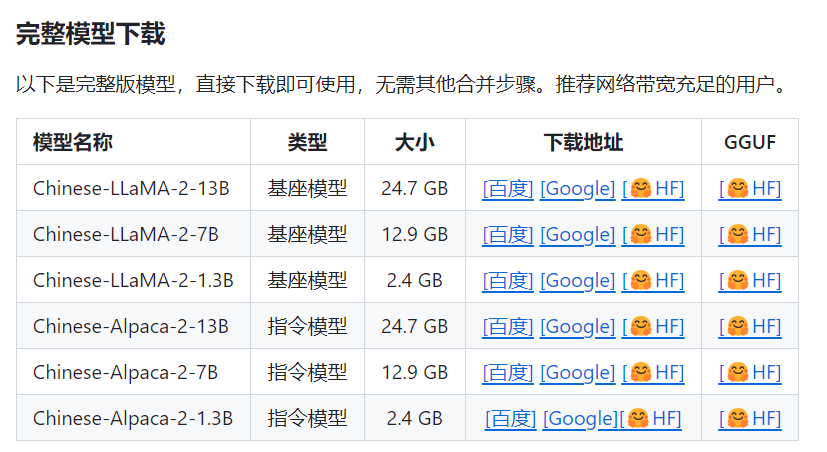Open Baidu link for Chinese-LLaMA-2-13B
Image resolution: width=827 pixels, height=452 pixels.
click(x=508, y=189)
